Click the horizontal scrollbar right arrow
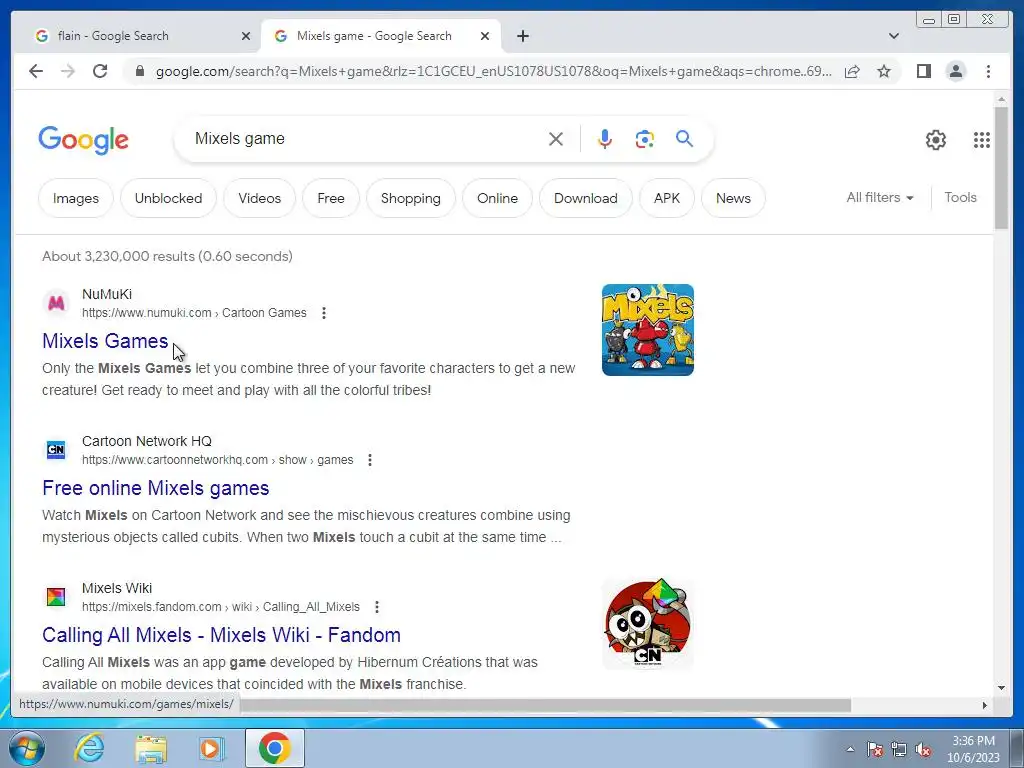 pos(985,705)
